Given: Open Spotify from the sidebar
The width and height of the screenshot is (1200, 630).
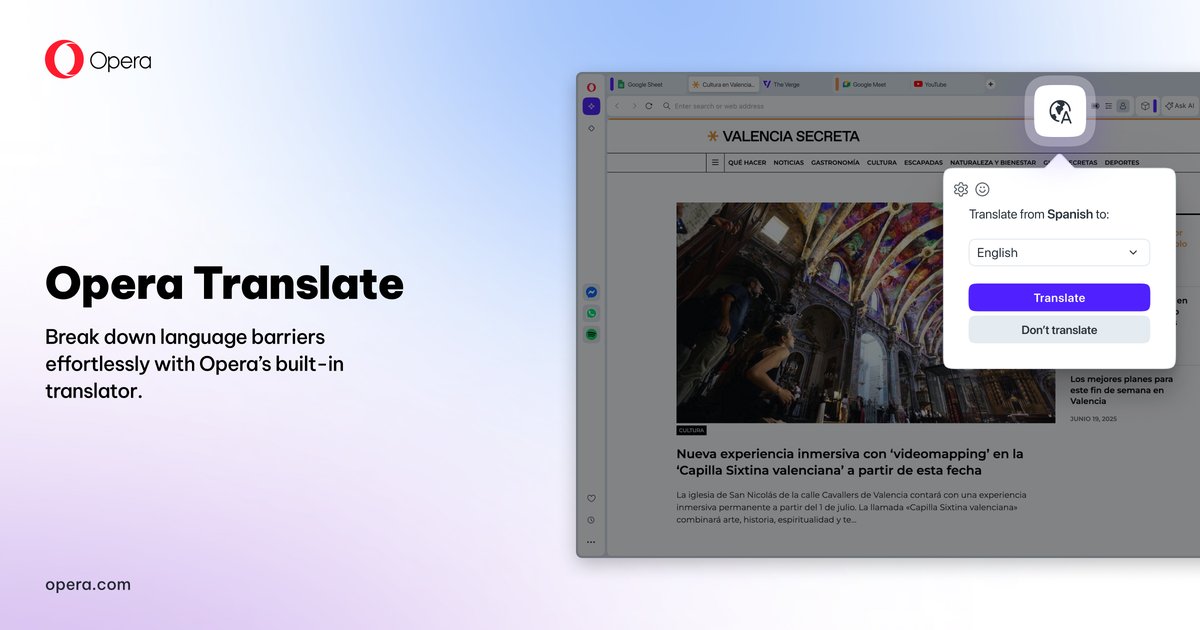Looking at the screenshot, I should 592,335.
